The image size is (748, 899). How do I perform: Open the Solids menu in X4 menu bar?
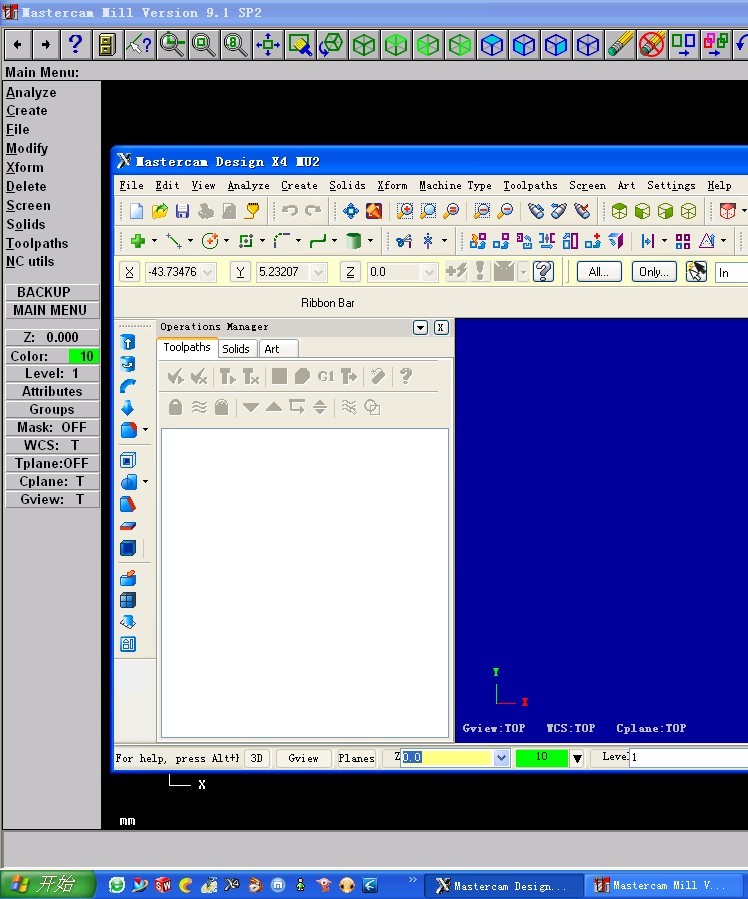point(347,185)
